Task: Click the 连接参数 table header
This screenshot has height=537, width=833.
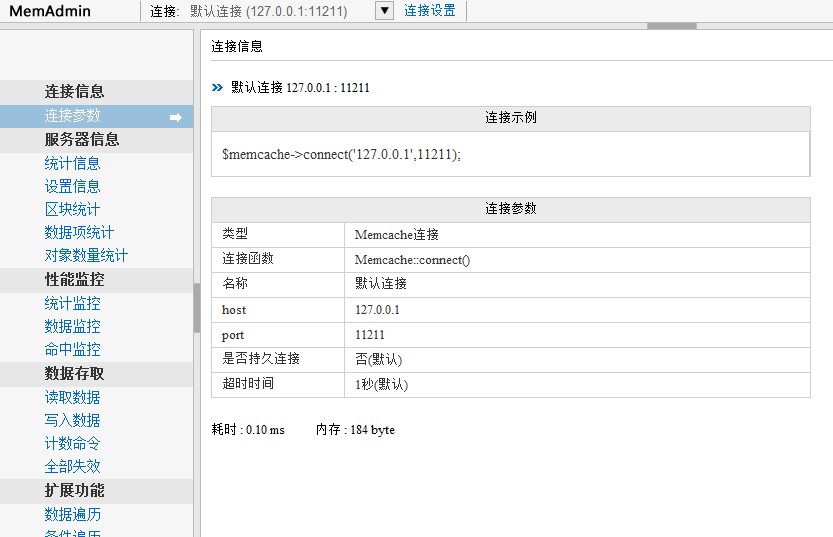Action: coord(511,209)
